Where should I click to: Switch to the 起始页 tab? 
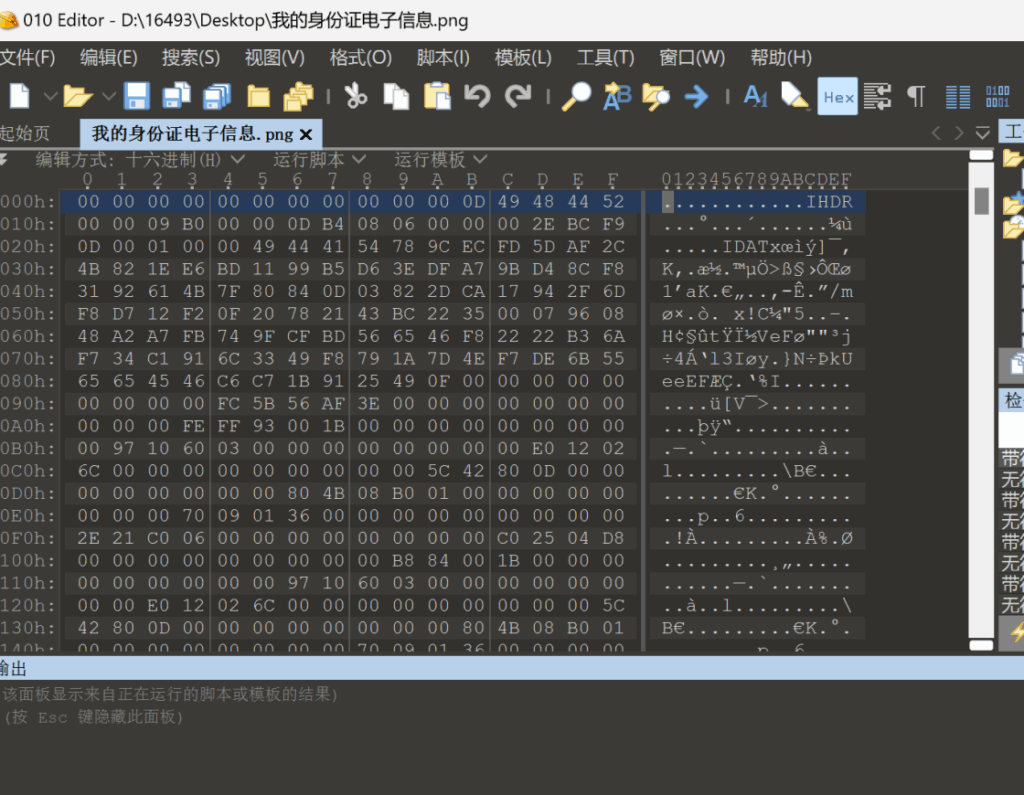24,133
